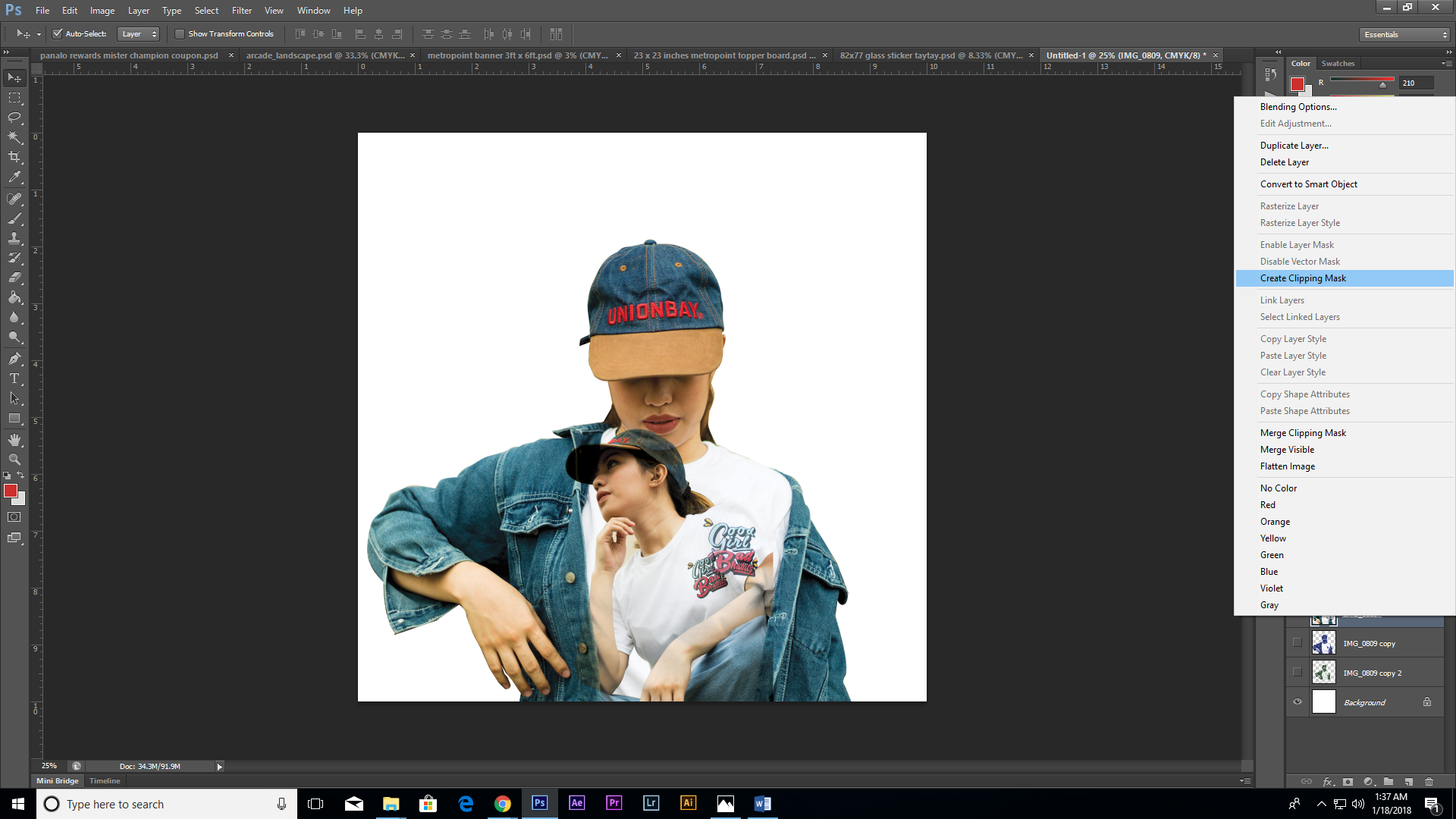Select the Eyedropper tool
This screenshot has width=1456, height=819.
14,177
